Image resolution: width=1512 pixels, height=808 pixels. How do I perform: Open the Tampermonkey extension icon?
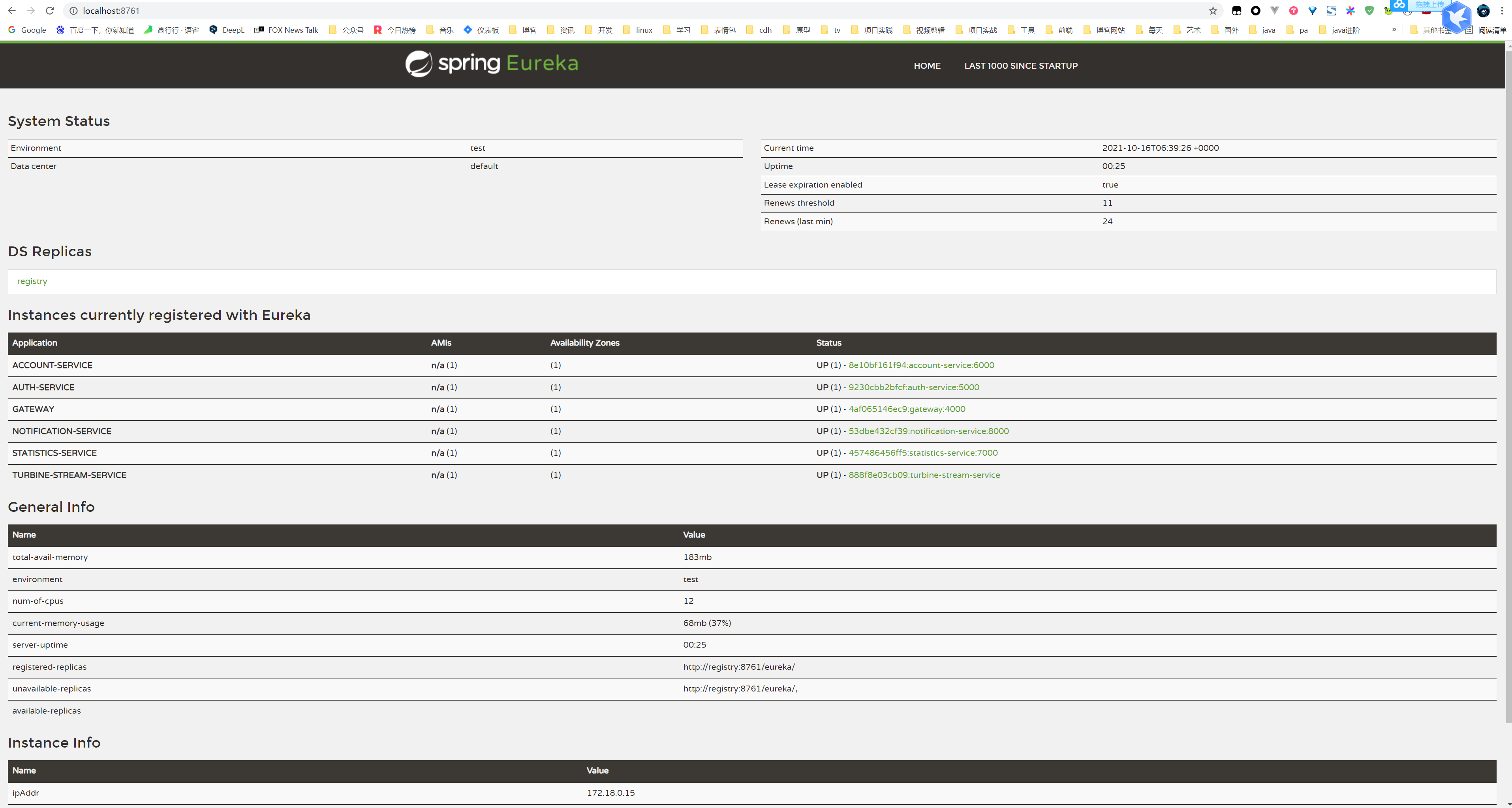1237,11
